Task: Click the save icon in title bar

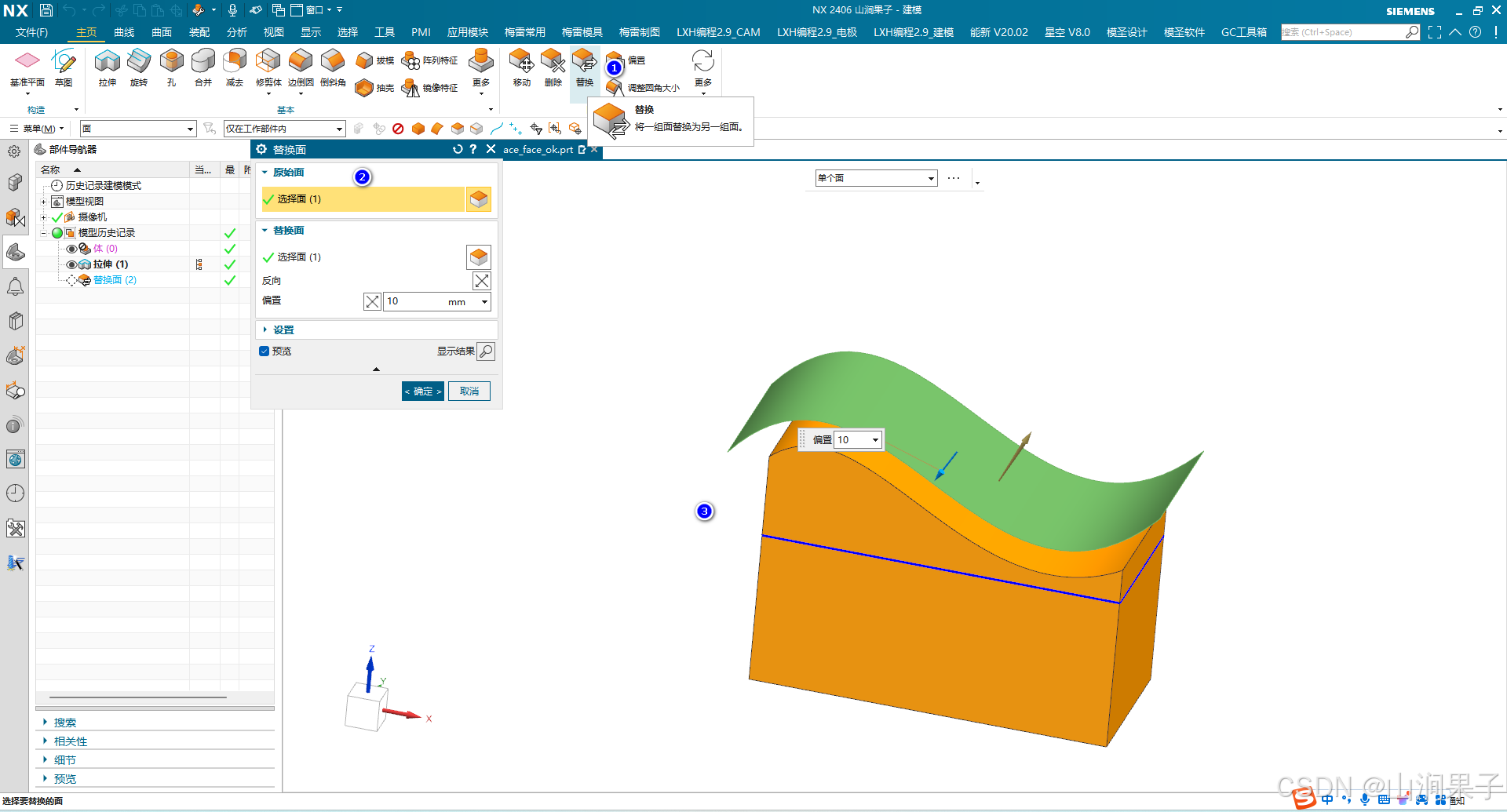Action: (x=46, y=10)
